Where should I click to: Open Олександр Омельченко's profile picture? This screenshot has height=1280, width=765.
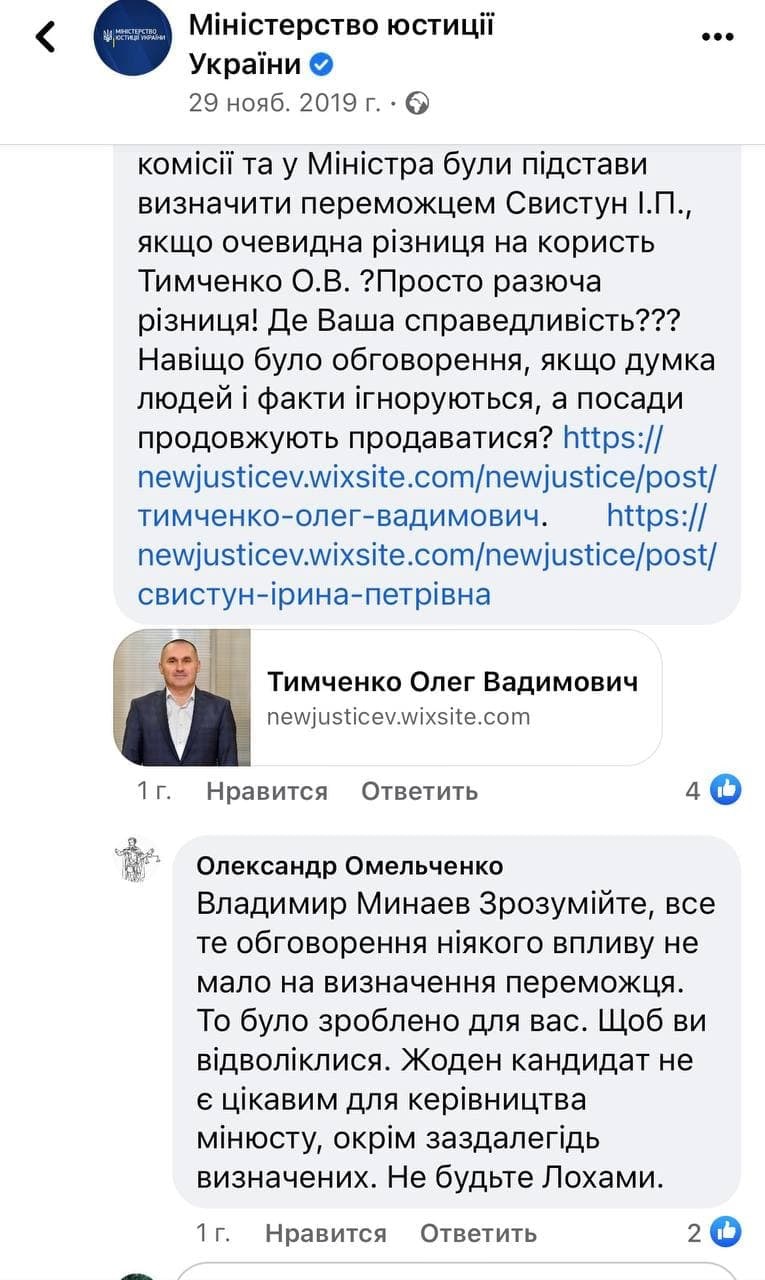(137, 859)
